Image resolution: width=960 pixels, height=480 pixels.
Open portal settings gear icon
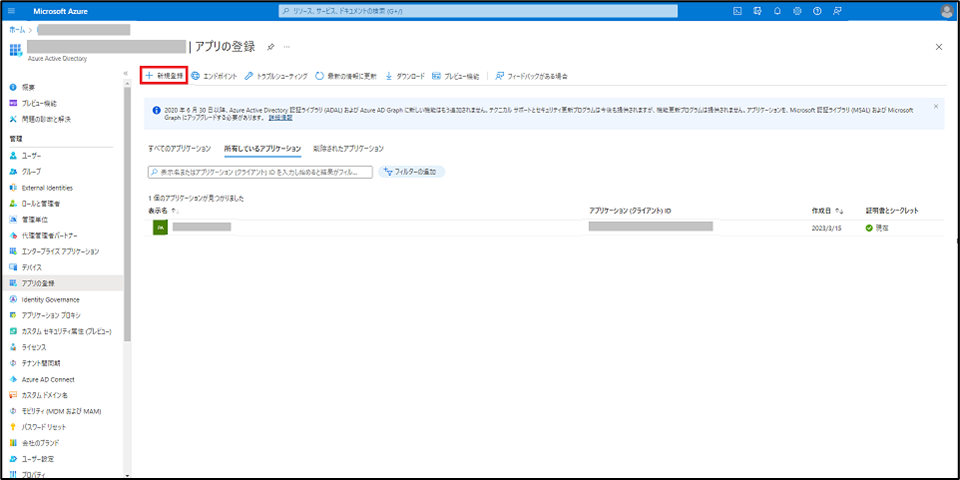click(797, 10)
